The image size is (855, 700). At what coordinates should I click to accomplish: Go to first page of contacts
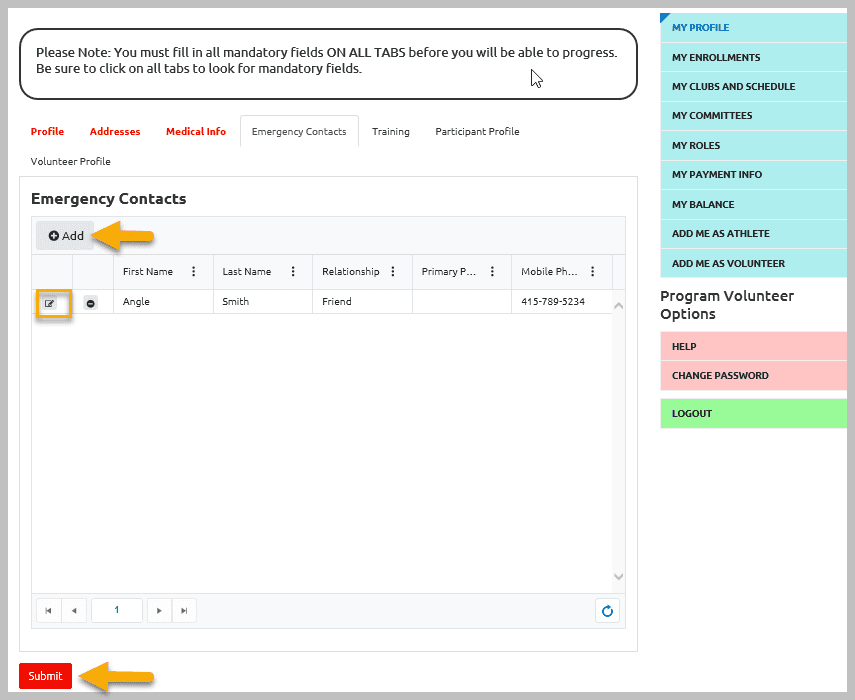tap(49, 611)
